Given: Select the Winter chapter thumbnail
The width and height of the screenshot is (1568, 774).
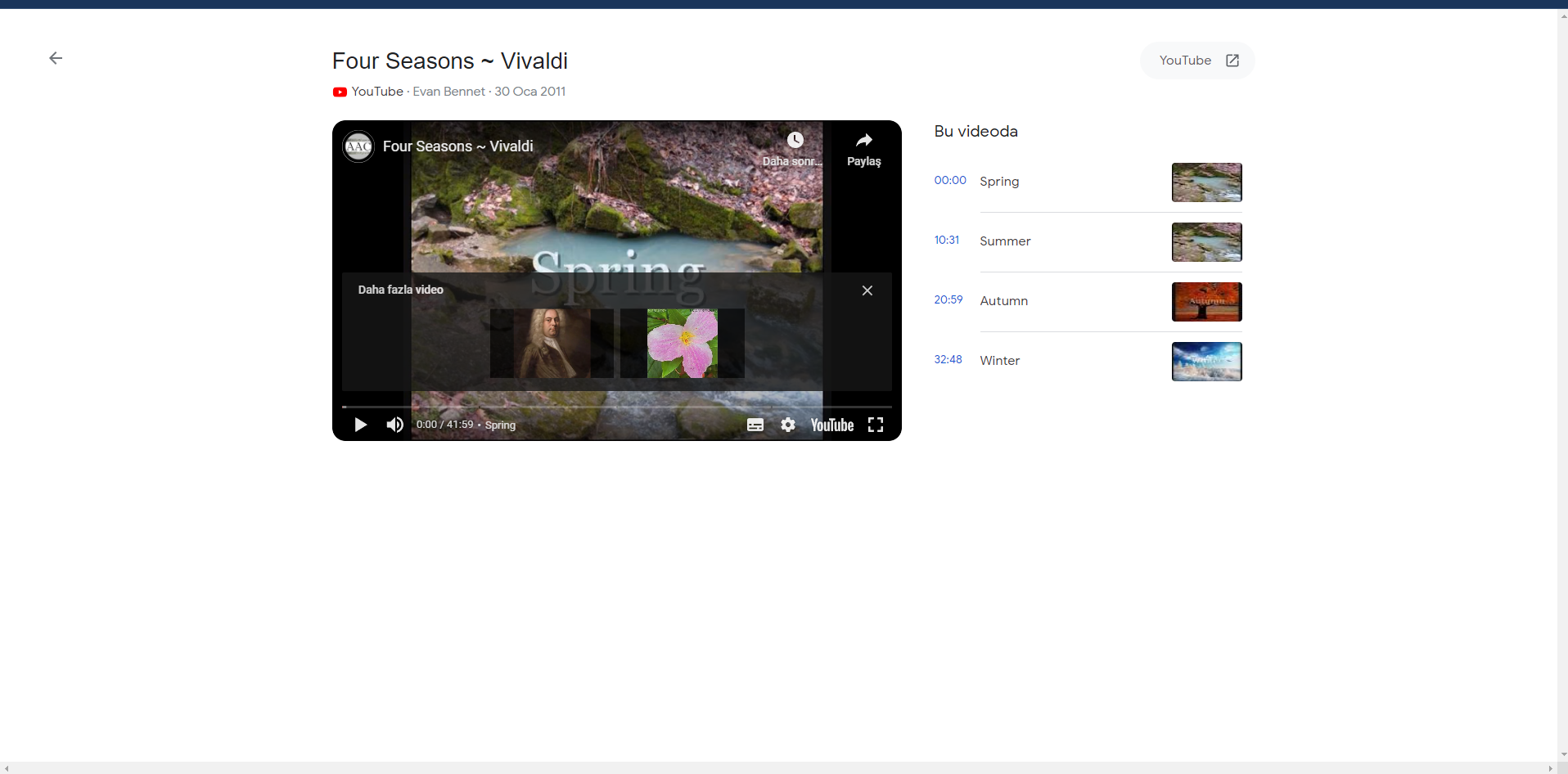Looking at the screenshot, I should pos(1207,362).
